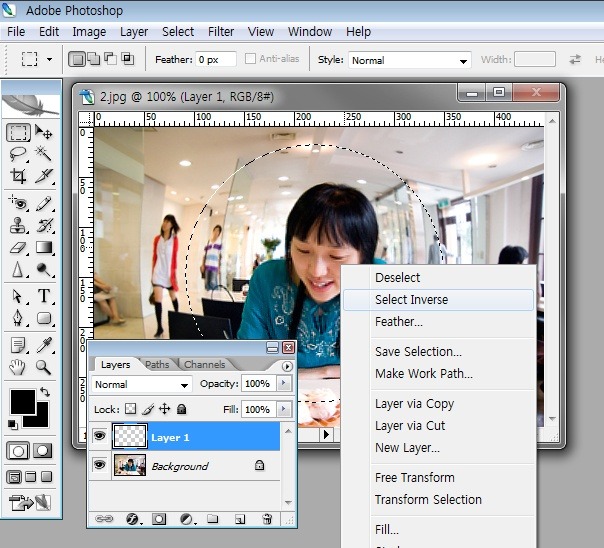Expand the Opacity slider arrow
Viewport: 604px width, 548px height.
pos(285,385)
